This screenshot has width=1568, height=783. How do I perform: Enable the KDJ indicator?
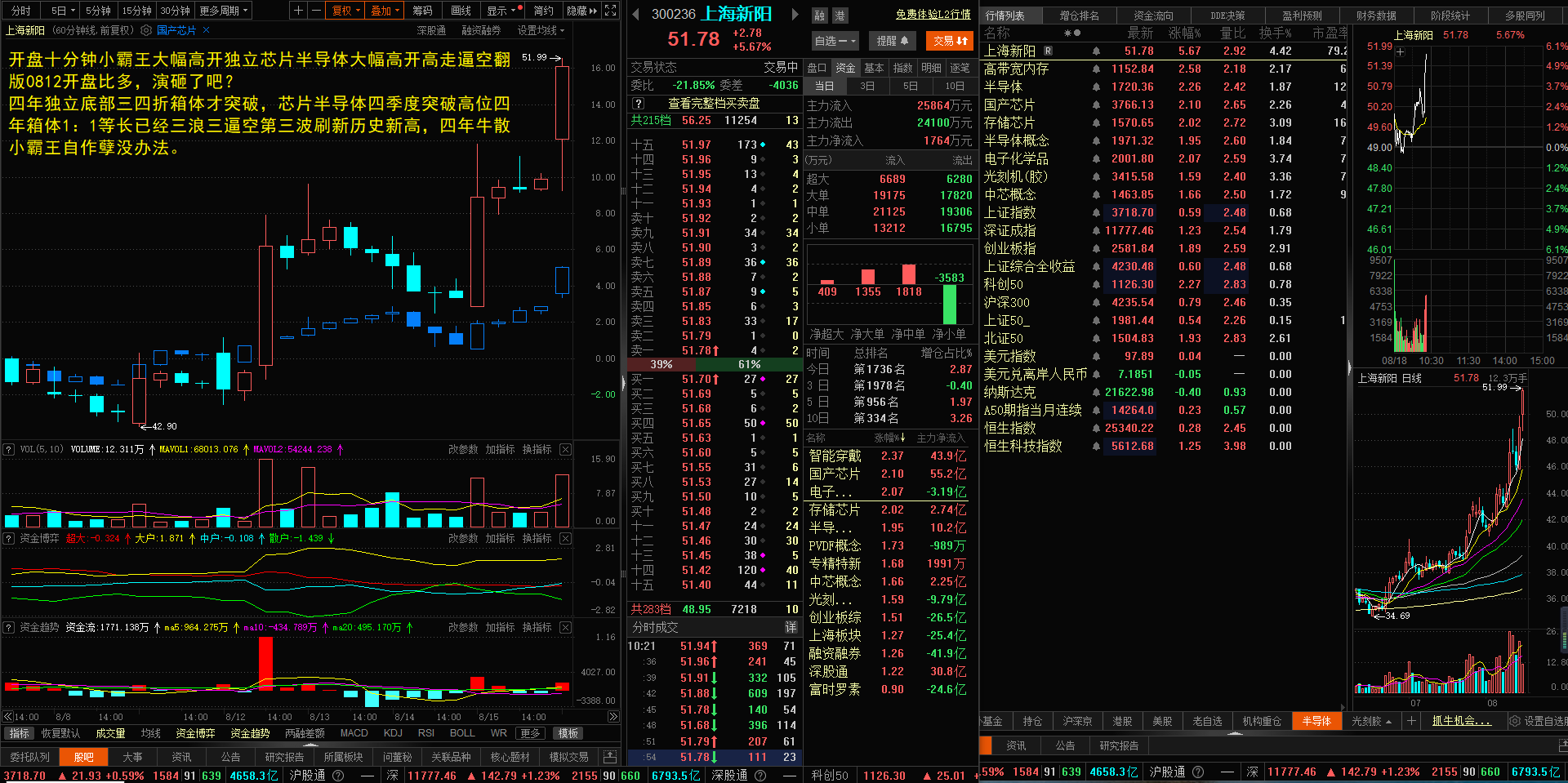(x=393, y=733)
